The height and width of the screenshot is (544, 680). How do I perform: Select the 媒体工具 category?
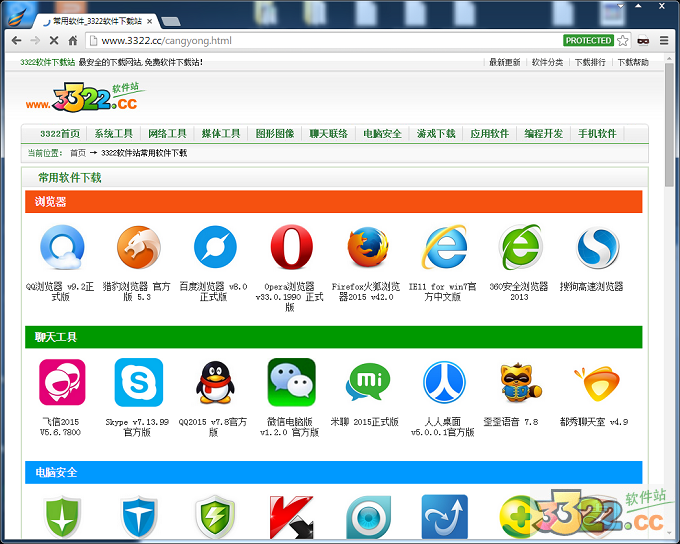pyautogui.click(x=221, y=134)
